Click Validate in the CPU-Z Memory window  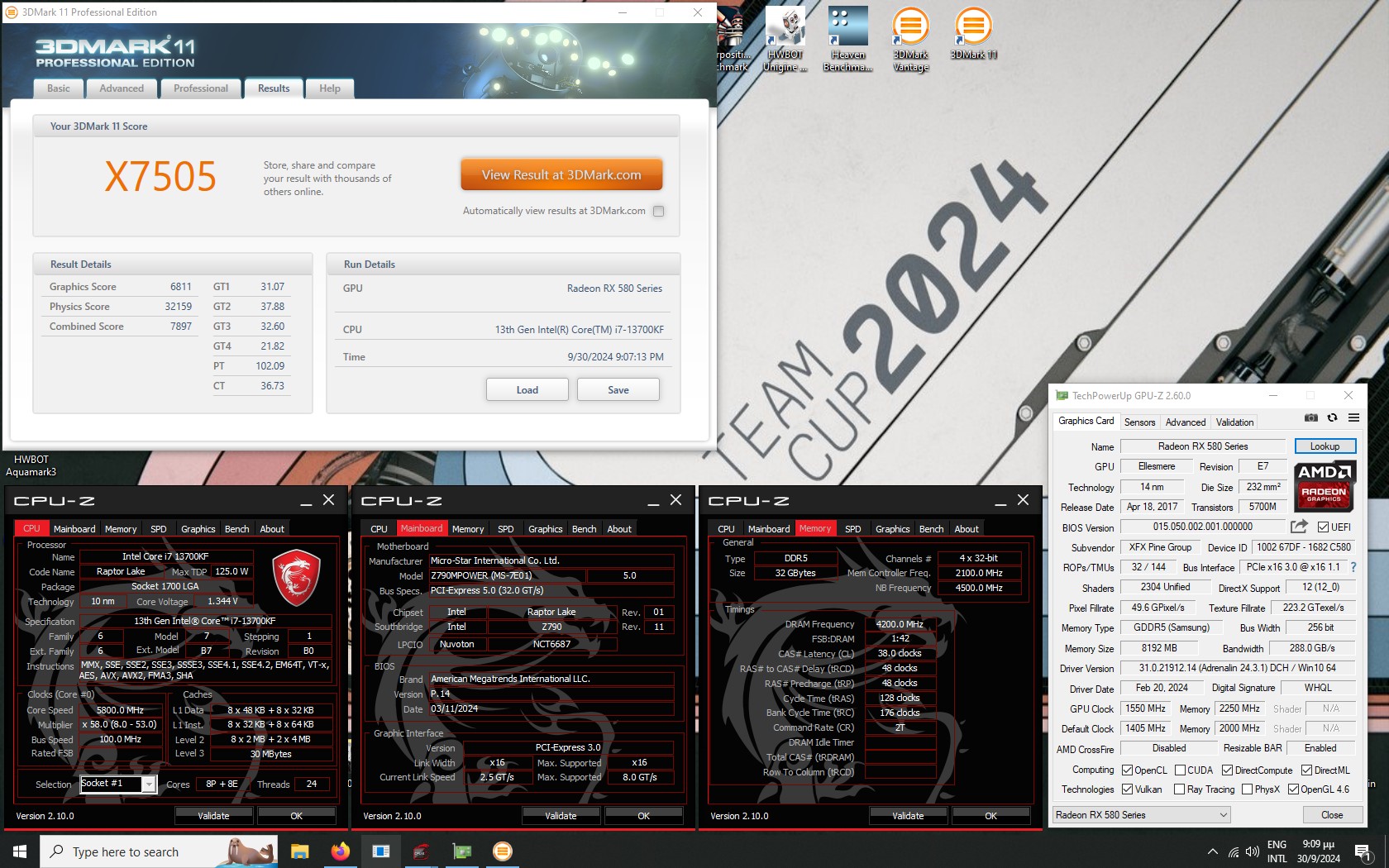point(908,816)
